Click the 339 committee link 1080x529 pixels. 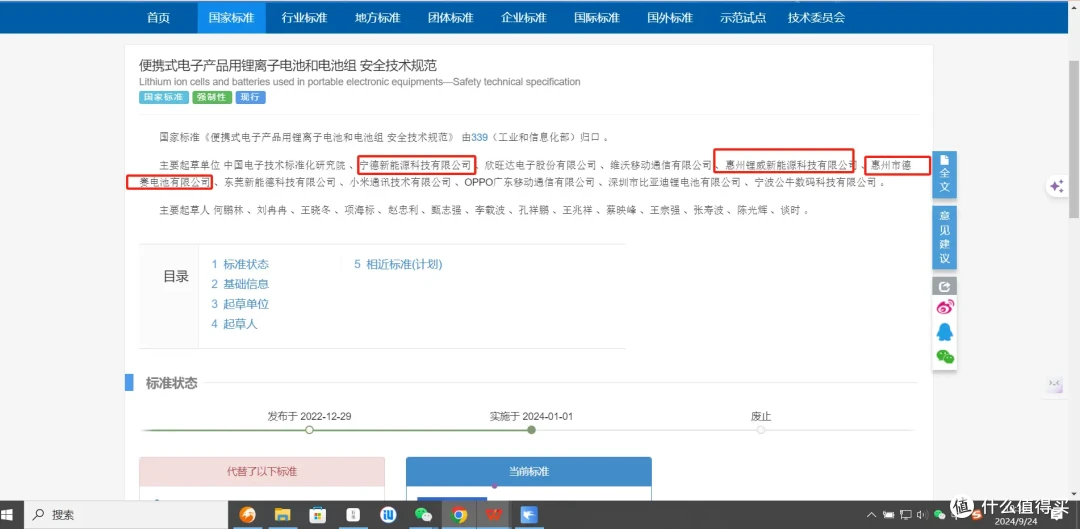(479, 136)
